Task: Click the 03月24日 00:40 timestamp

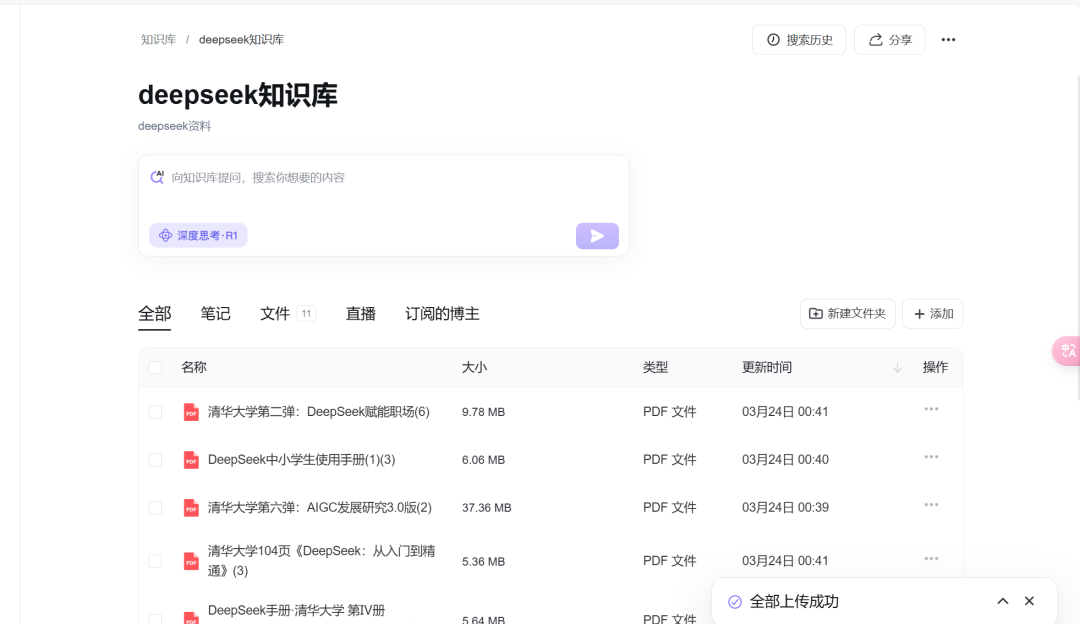Action: coord(785,459)
